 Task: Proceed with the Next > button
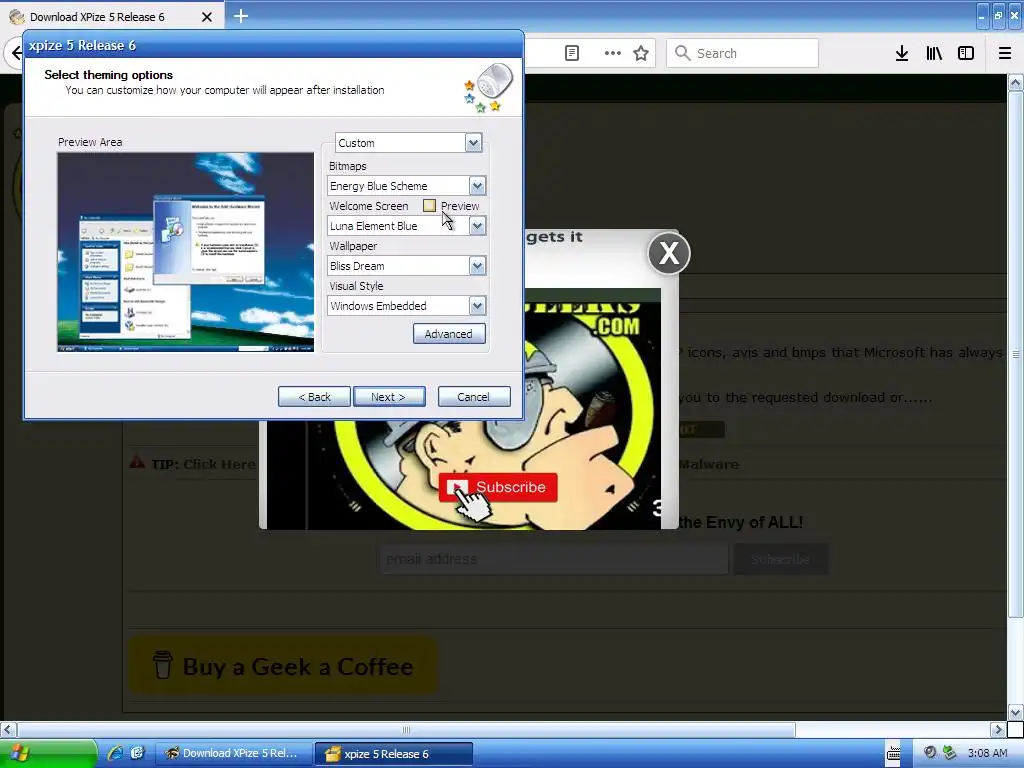point(389,396)
